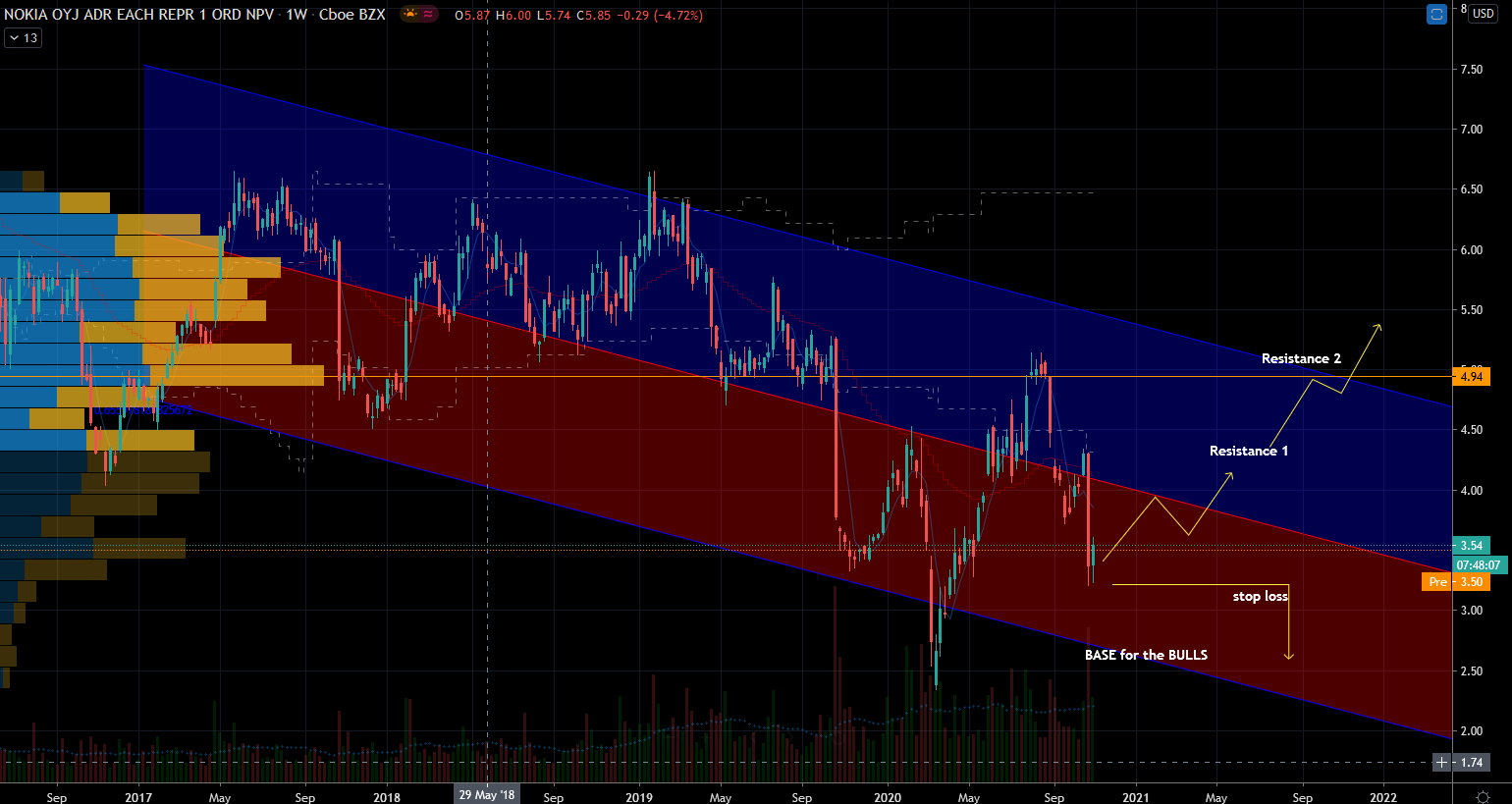Click the NOKIA OYJ ADR symbol title
Viewport: 1512px width, 804px height.
coord(139,15)
